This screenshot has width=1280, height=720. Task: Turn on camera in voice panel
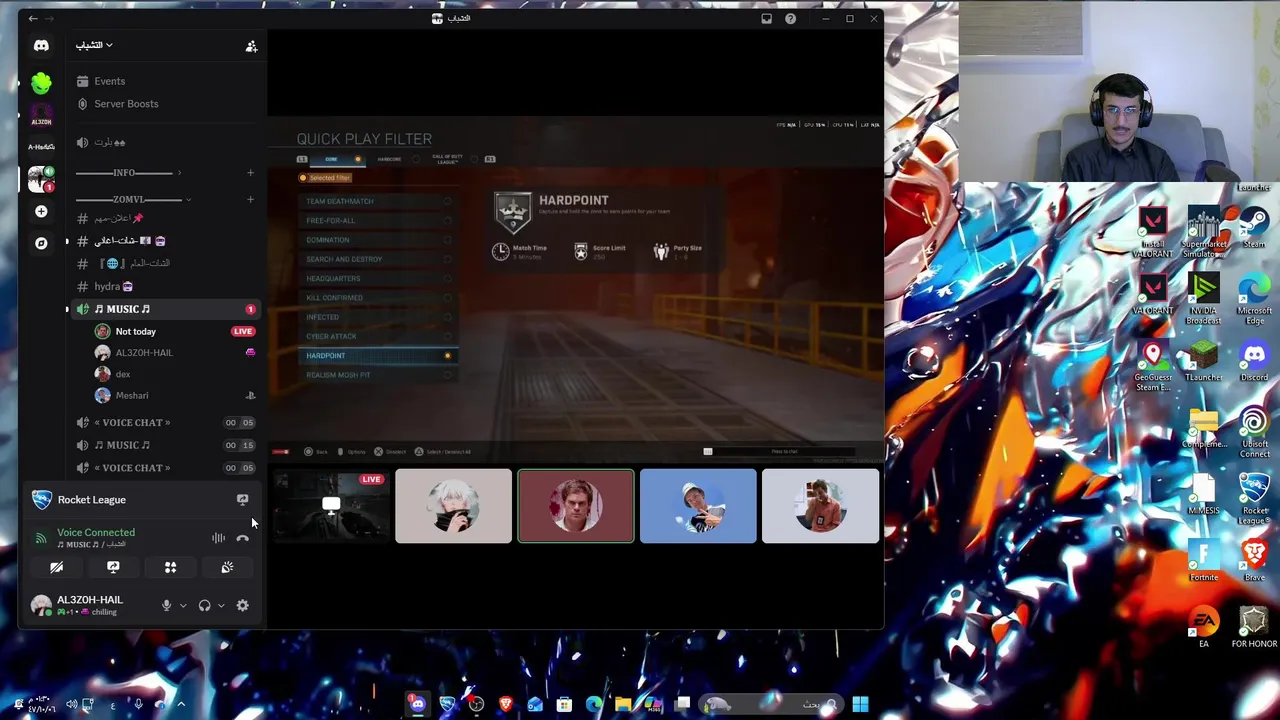tap(56, 567)
